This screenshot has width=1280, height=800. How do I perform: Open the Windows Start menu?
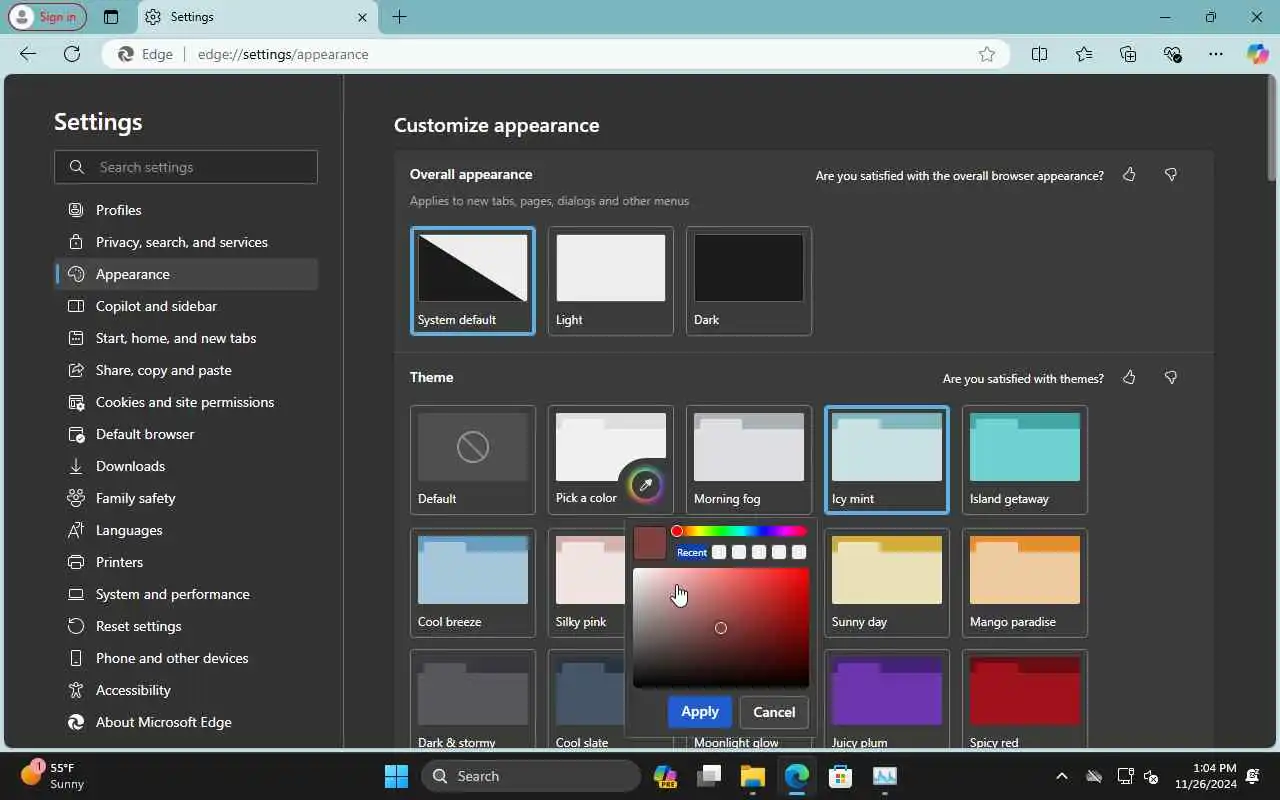point(397,776)
